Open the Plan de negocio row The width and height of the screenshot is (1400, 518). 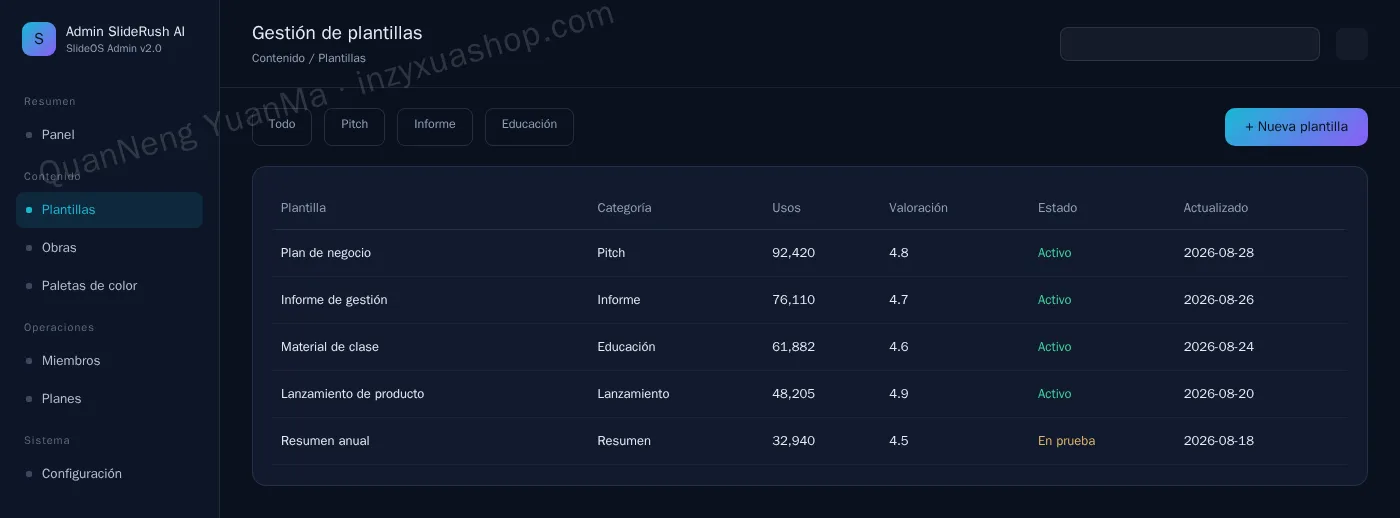click(809, 253)
